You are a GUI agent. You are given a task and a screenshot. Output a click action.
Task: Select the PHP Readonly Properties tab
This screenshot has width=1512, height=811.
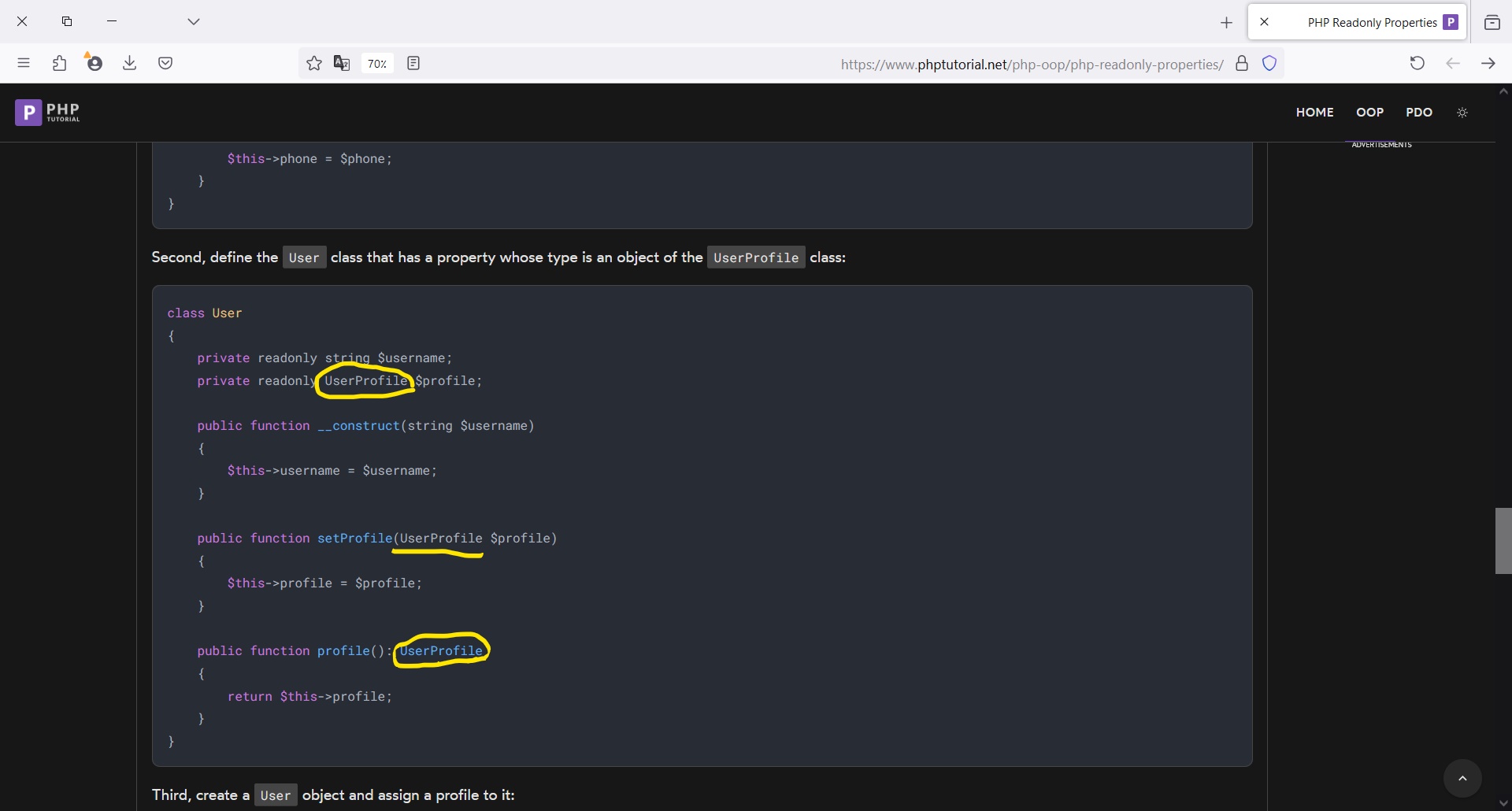[1358, 22]
